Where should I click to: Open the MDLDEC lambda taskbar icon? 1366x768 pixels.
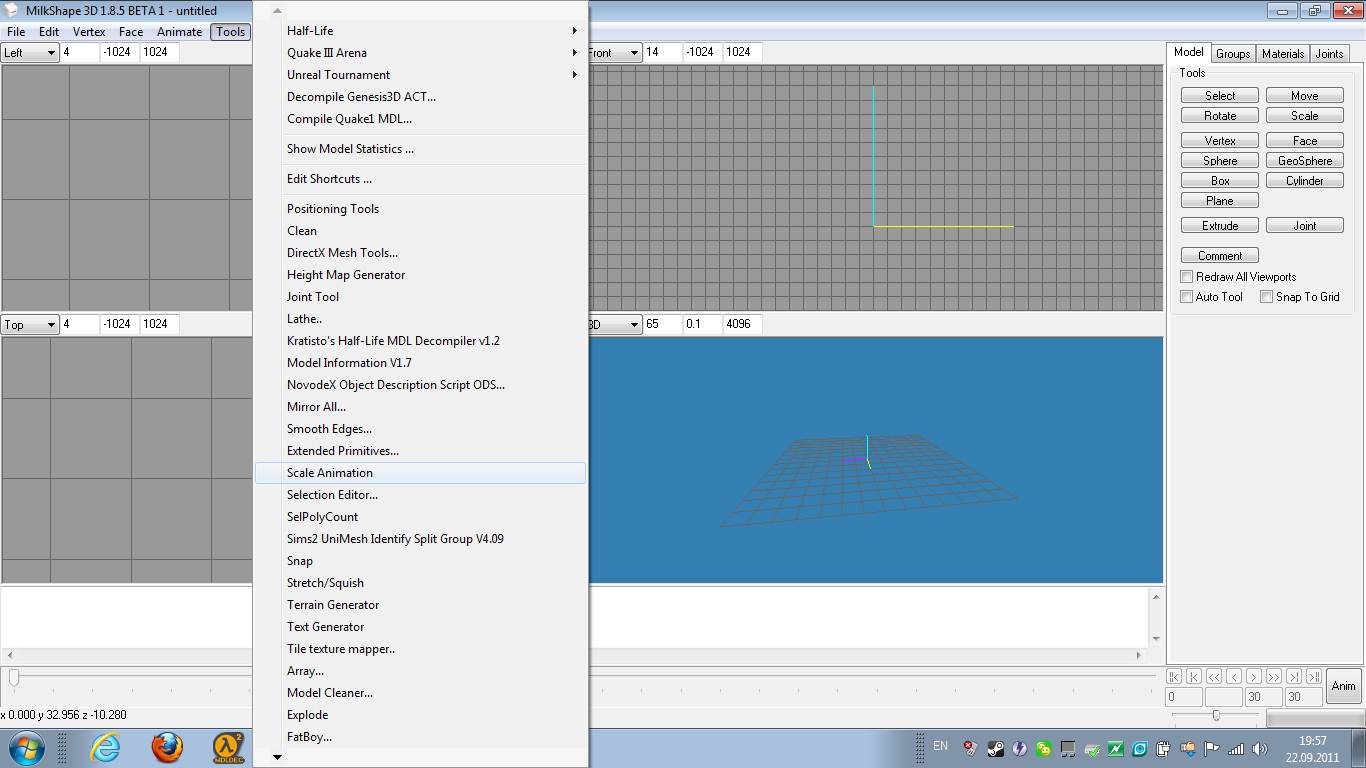tap(229, 747)
